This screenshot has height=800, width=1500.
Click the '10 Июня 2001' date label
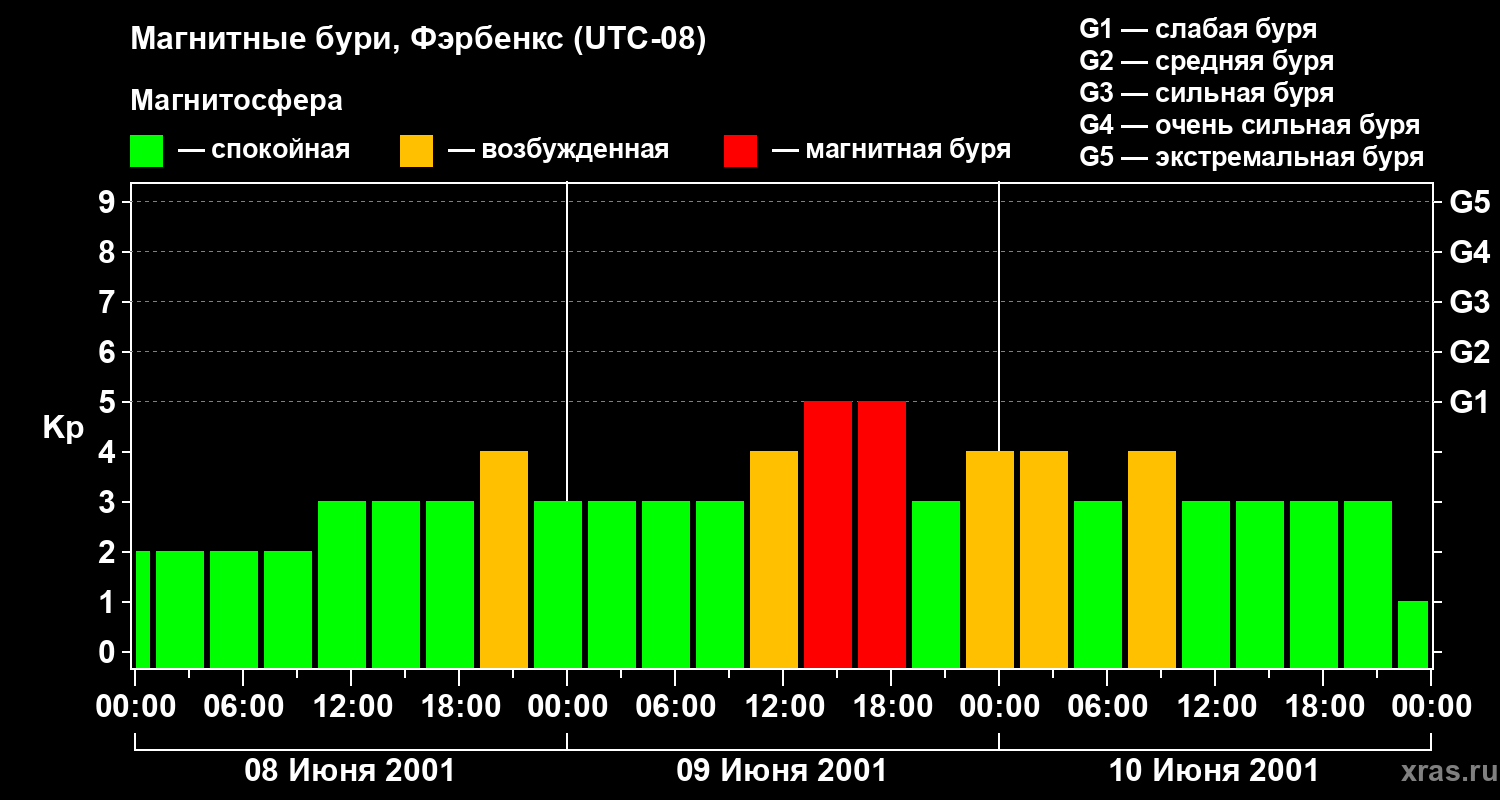point(1214,771)
